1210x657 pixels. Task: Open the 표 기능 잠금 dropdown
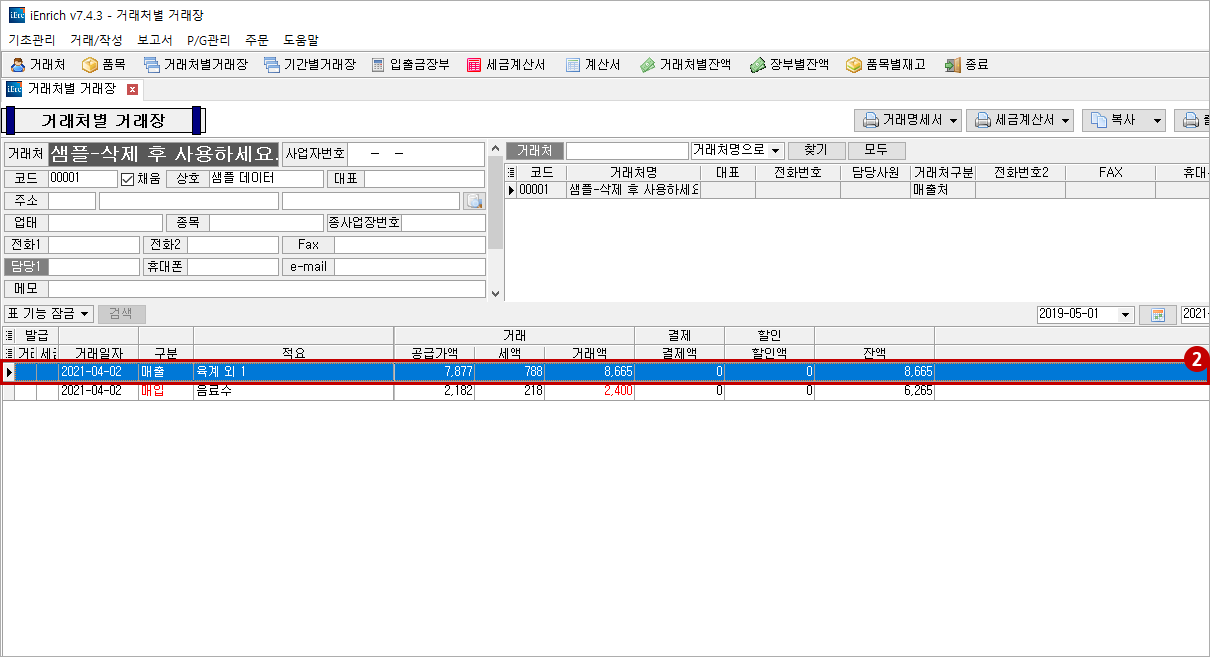point(48,314)
